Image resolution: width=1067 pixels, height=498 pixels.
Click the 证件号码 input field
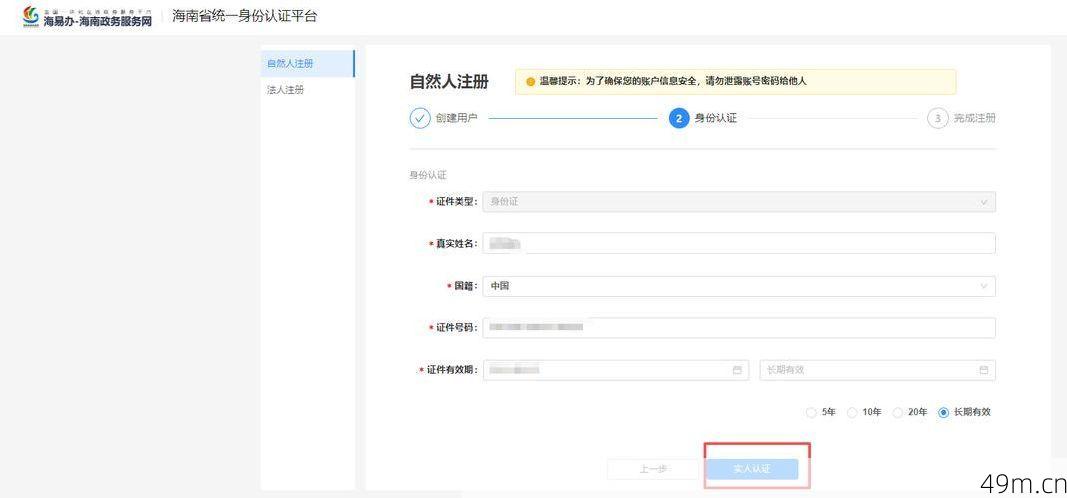[739, 328]
